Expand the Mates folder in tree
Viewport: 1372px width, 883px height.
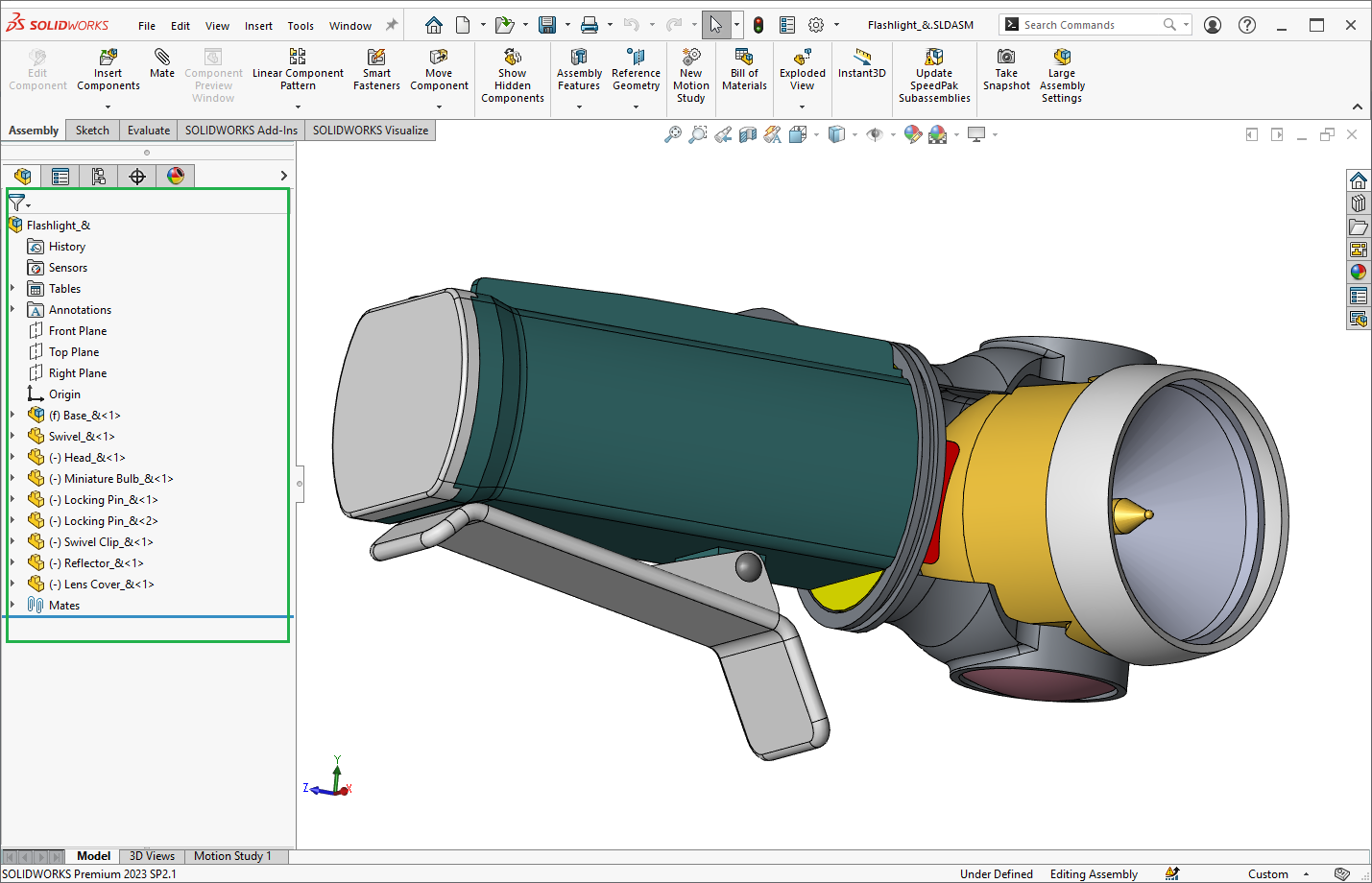pyautogui.click(x=12, y=606)
